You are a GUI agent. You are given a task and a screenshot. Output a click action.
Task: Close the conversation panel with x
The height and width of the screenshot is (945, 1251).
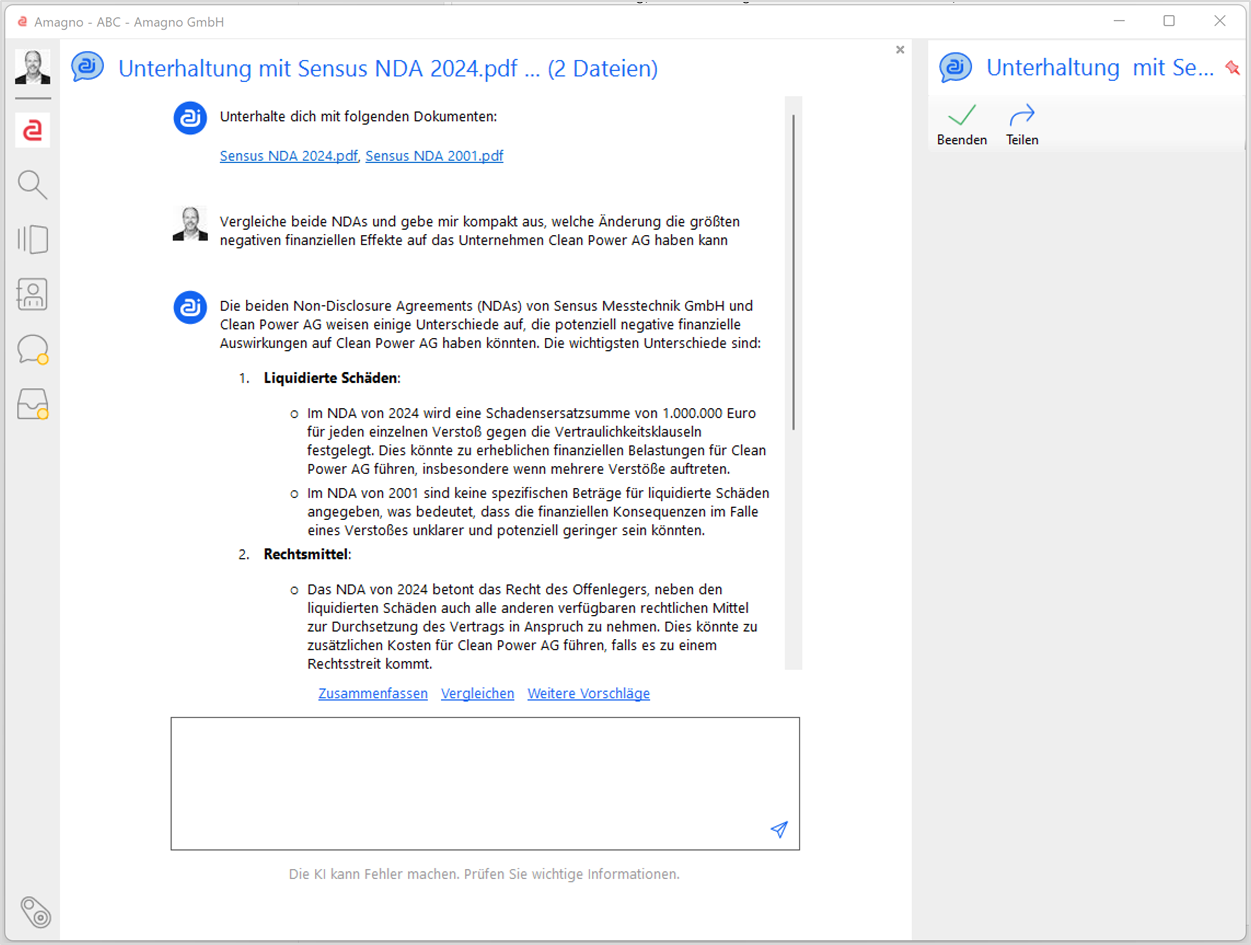click(900, 49)
